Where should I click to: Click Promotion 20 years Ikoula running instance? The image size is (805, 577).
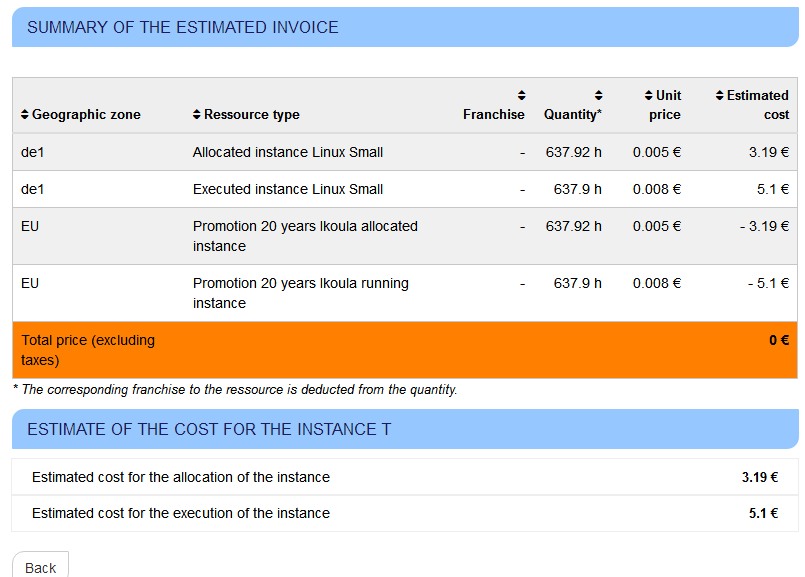(300, 293)
